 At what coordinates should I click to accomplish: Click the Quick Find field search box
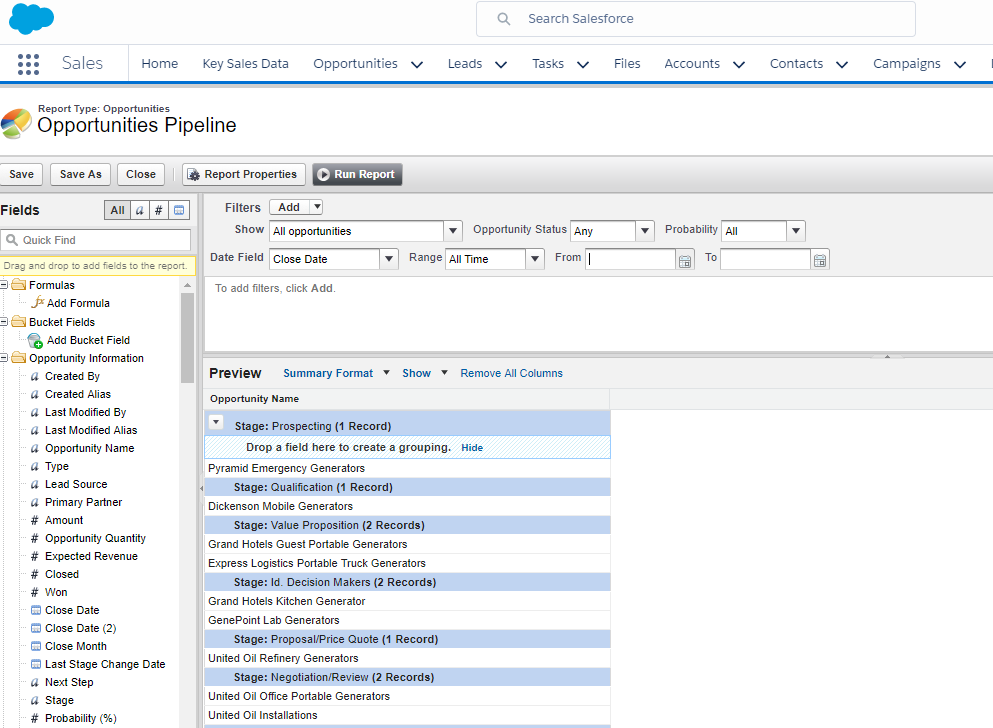pos(100,240)
